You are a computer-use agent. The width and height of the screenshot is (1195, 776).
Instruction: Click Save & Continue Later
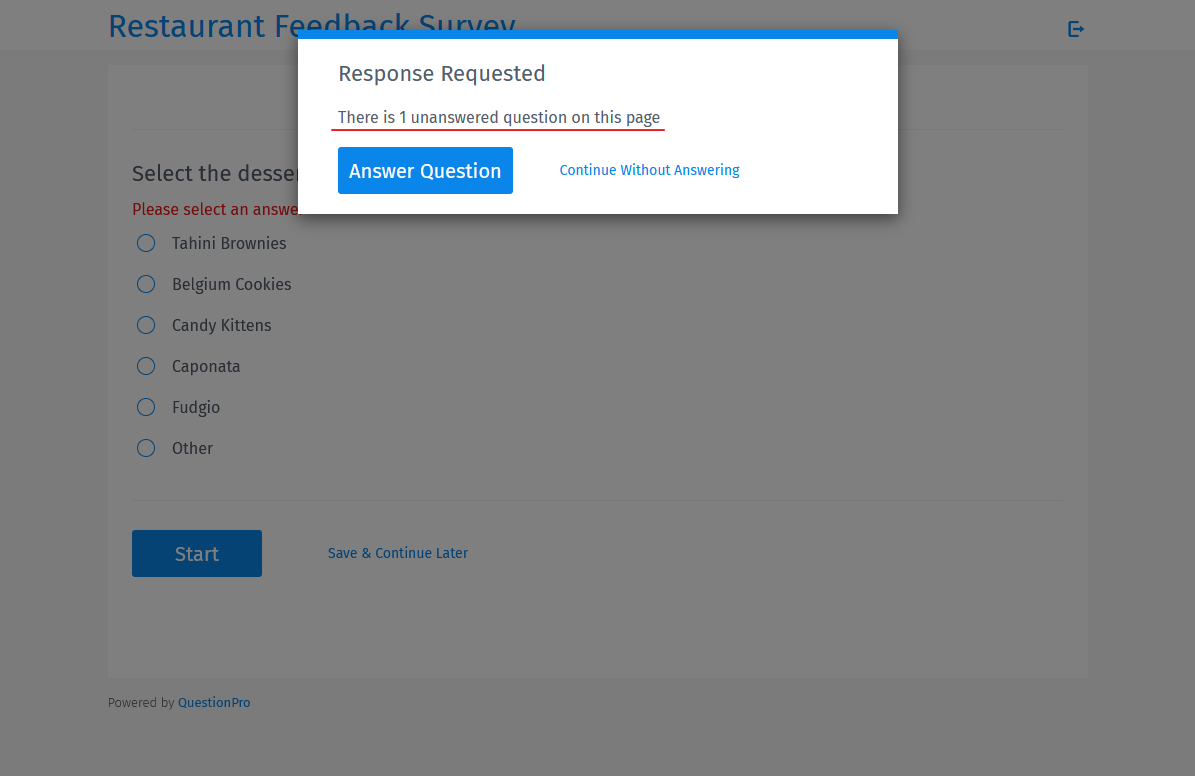click(x=397, y=553)
